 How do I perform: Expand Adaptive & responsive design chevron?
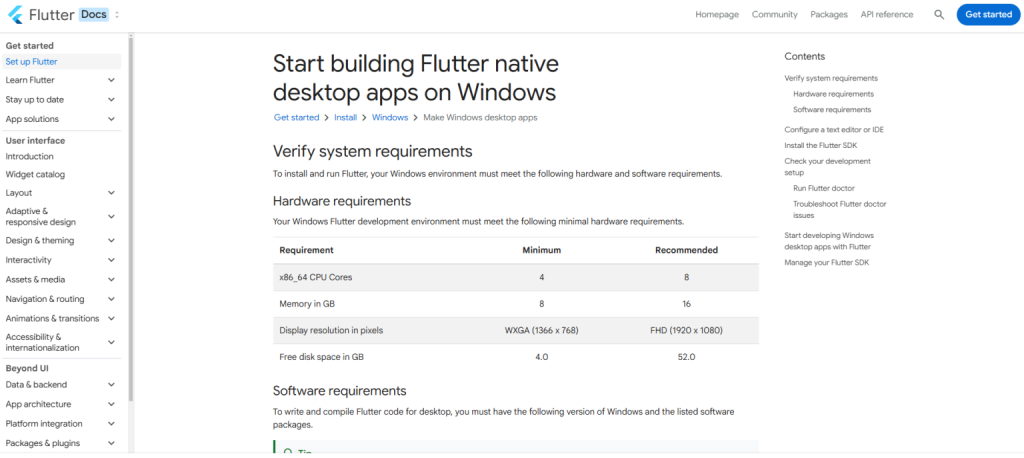click(x=111, y=216)
